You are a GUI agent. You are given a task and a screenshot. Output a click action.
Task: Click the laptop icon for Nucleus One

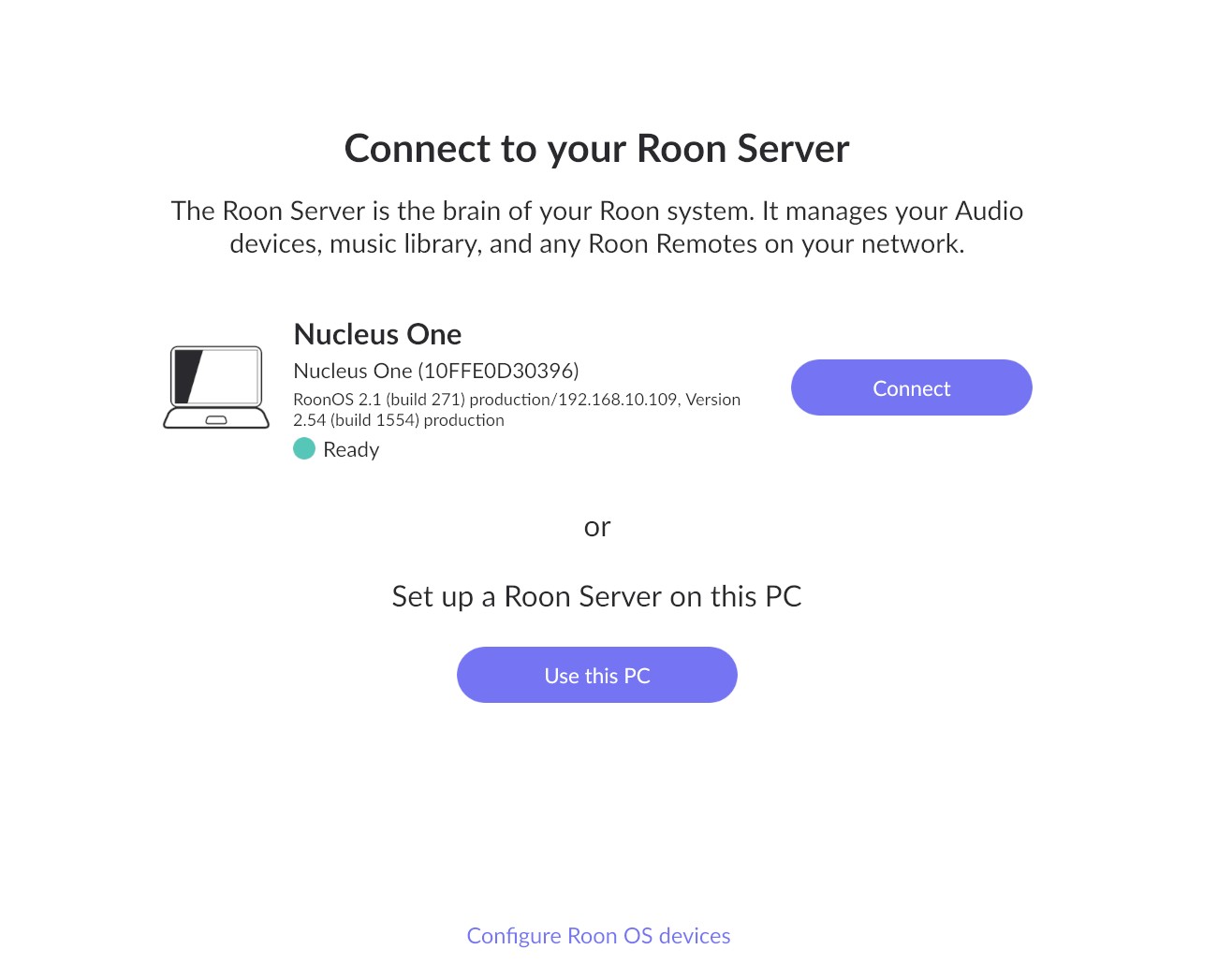216,387
